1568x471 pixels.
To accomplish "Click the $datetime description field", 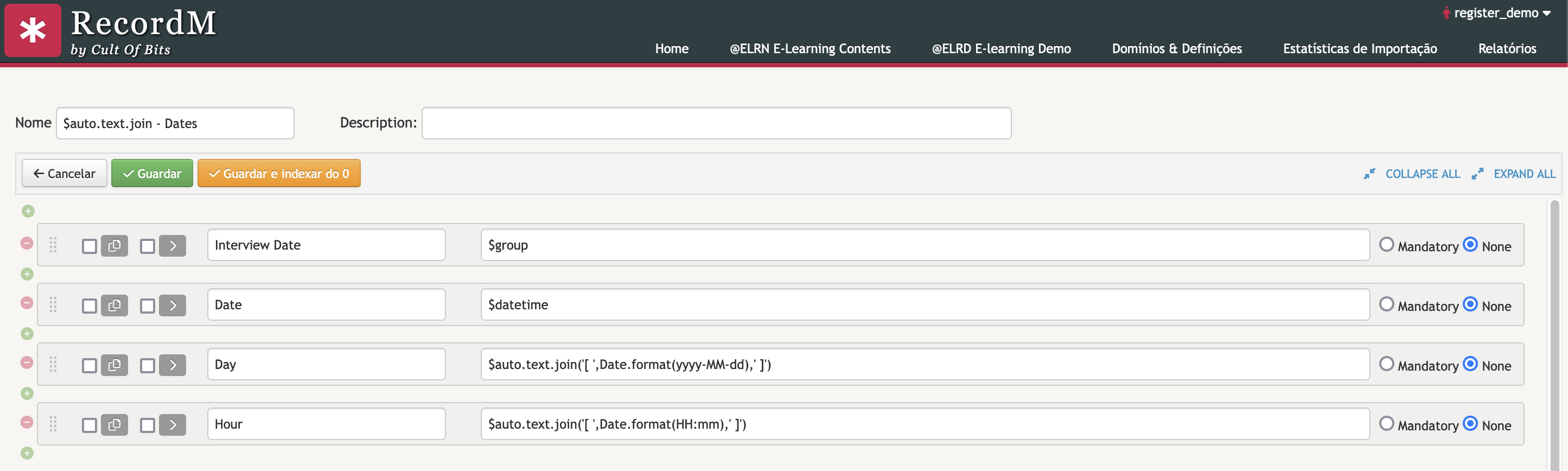I will point(925,304).
